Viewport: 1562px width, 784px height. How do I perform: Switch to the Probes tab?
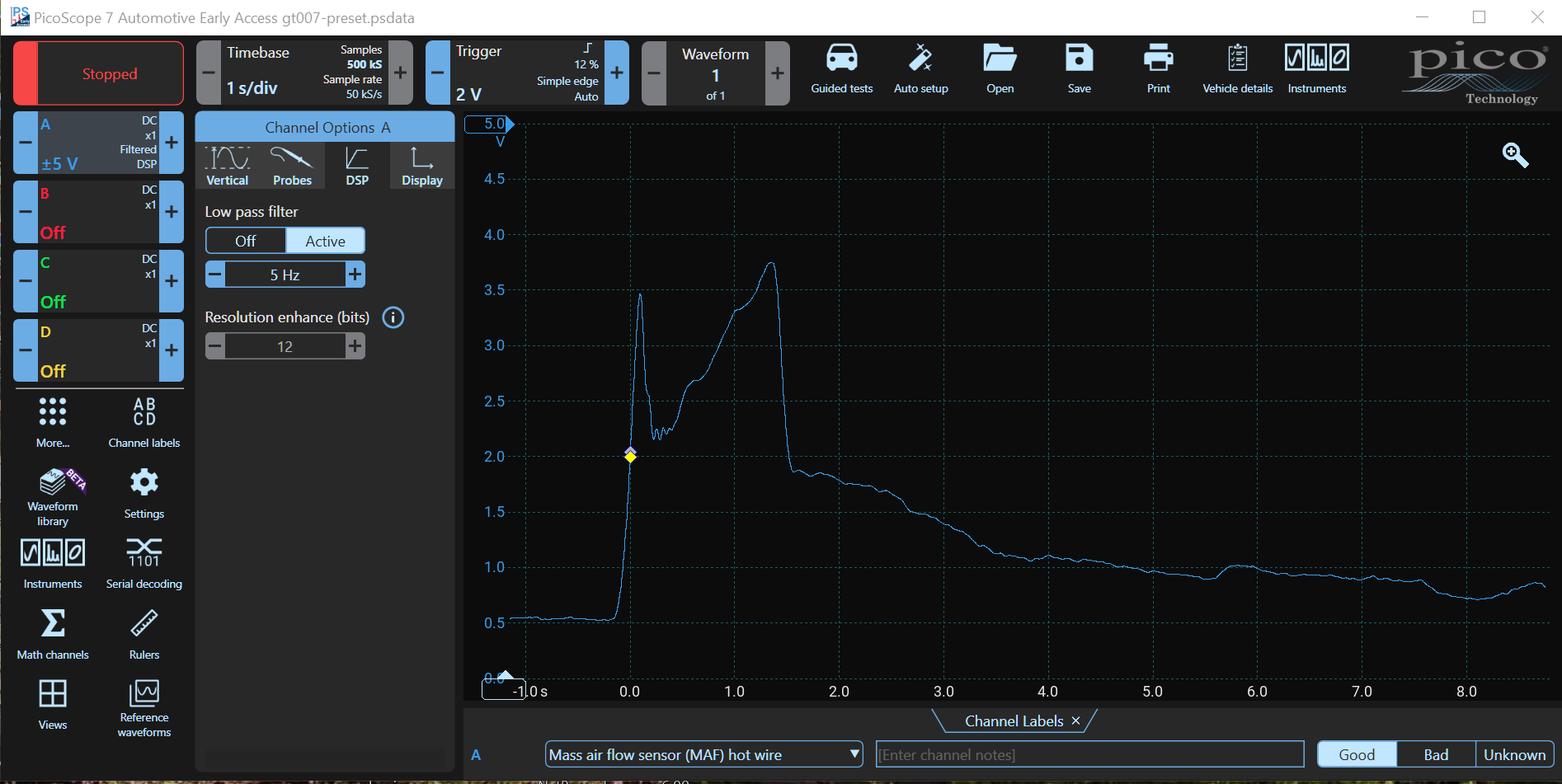click(292, 166)
